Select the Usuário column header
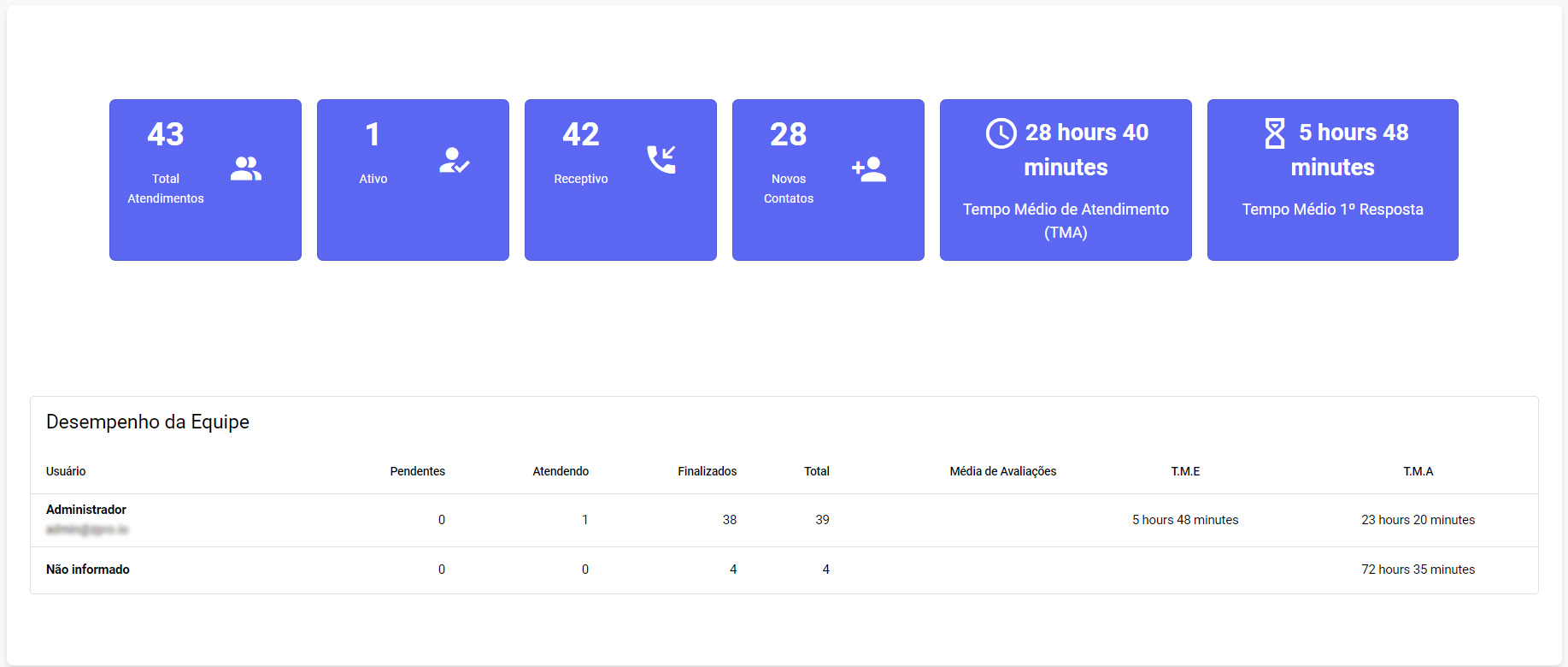 pyautogui.click(x=66, y=471)
